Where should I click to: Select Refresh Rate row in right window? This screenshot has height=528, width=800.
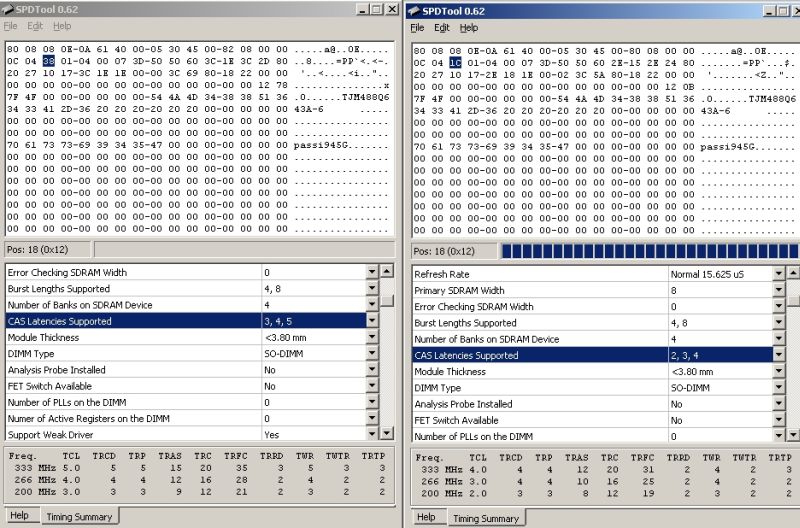(x=592, y=274)
